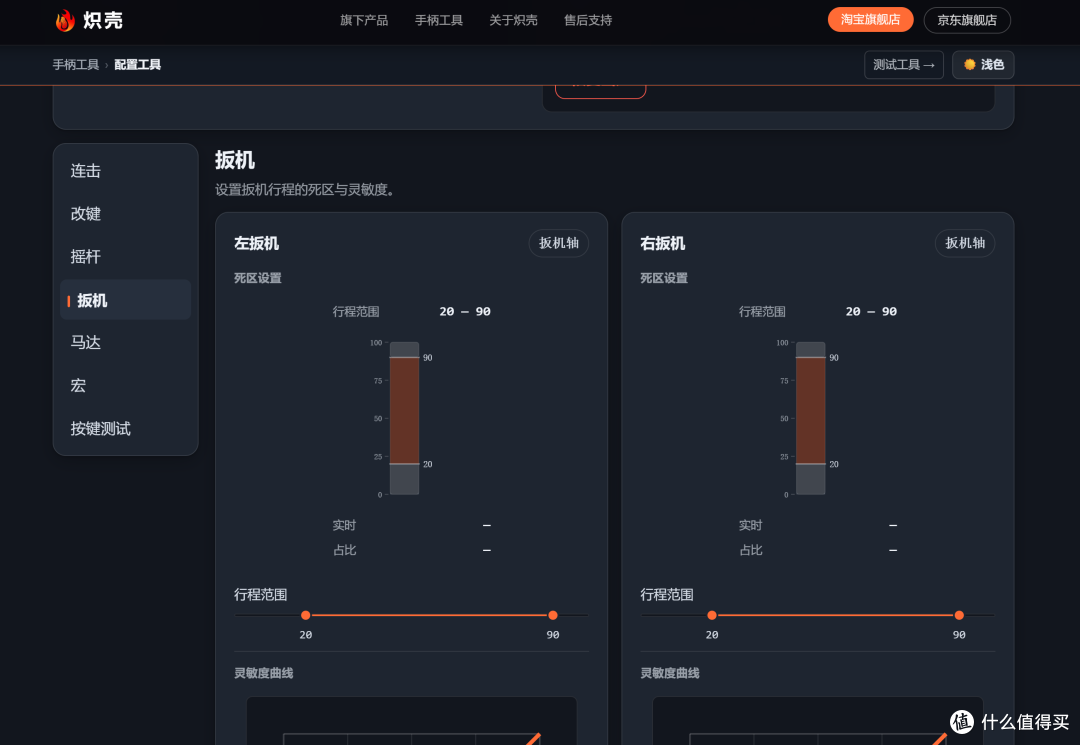Click 灵敏度曲线 label in 左扳机 card
This screenshot has height=745, width=1080.
tap(263, 673)
